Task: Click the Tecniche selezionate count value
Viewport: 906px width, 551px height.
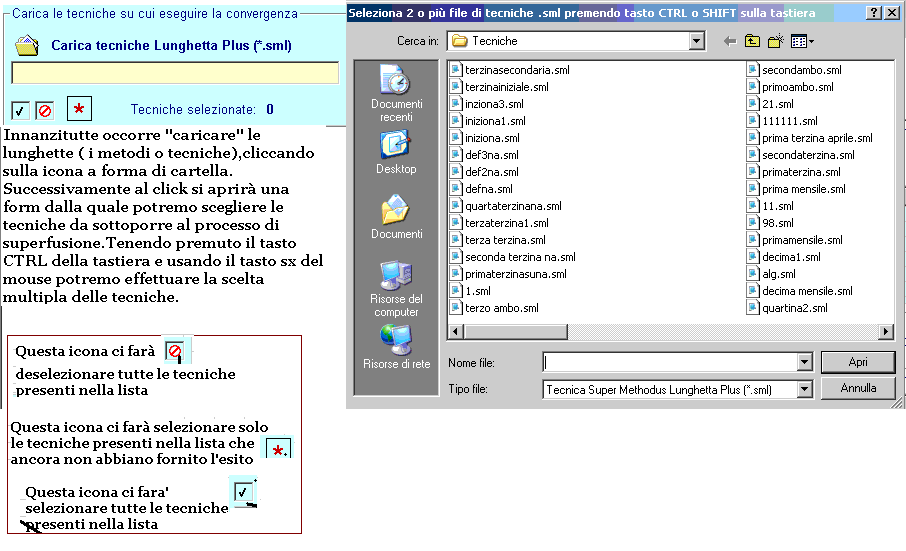Action: [270, 109]
